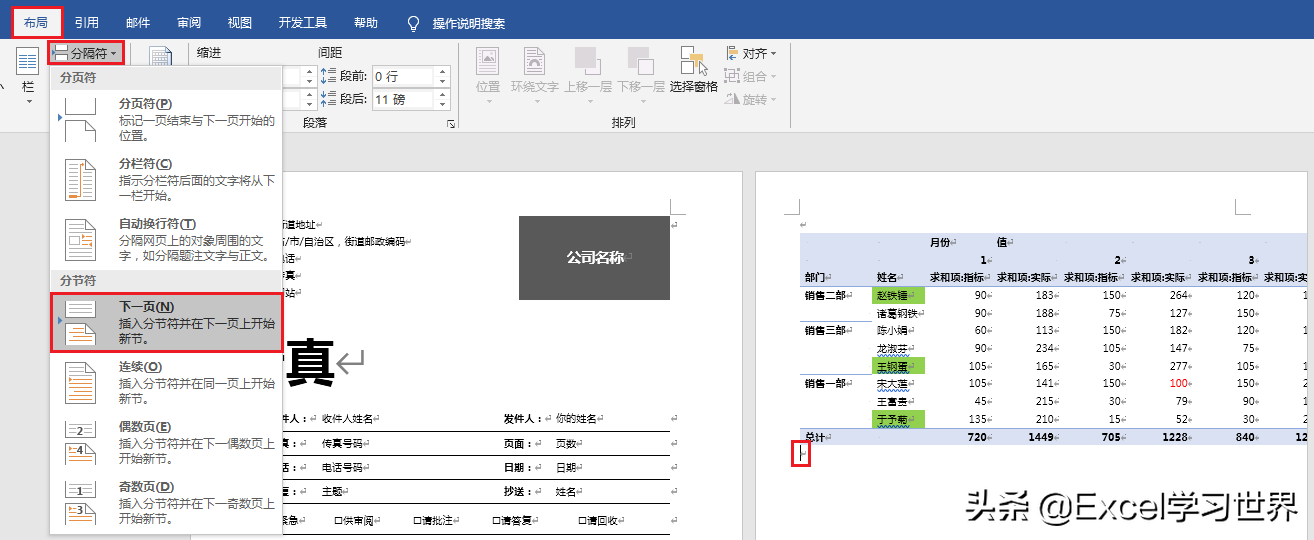Screen dimensions: 1314x540
Task: Click the 连续 section break icon
Action: (x=80, y=383)
